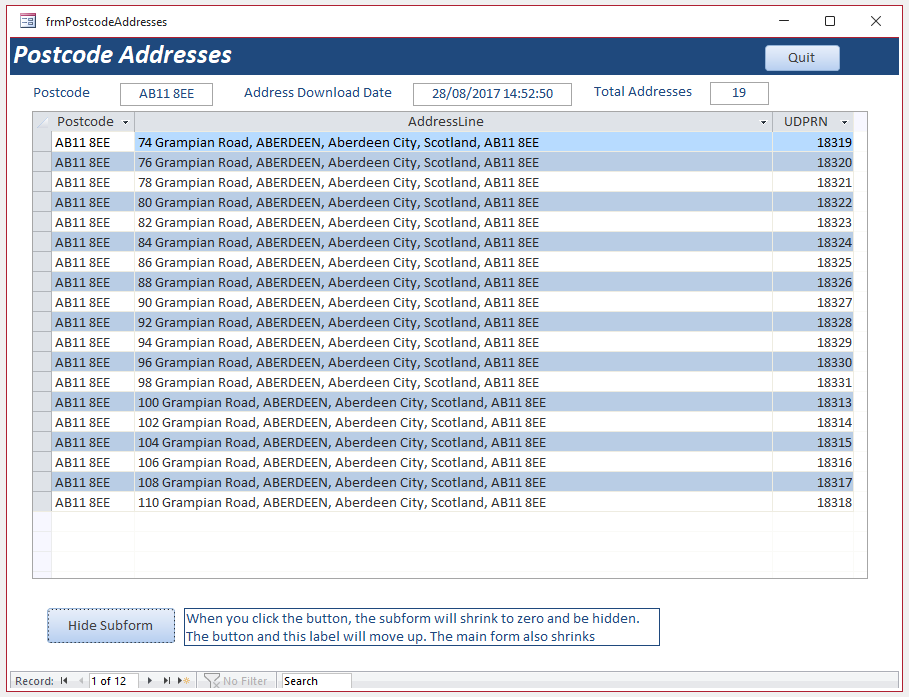Open the AddressLine column filter dropdown
Viewport: 909px width, 697px height.
point(763,122)
